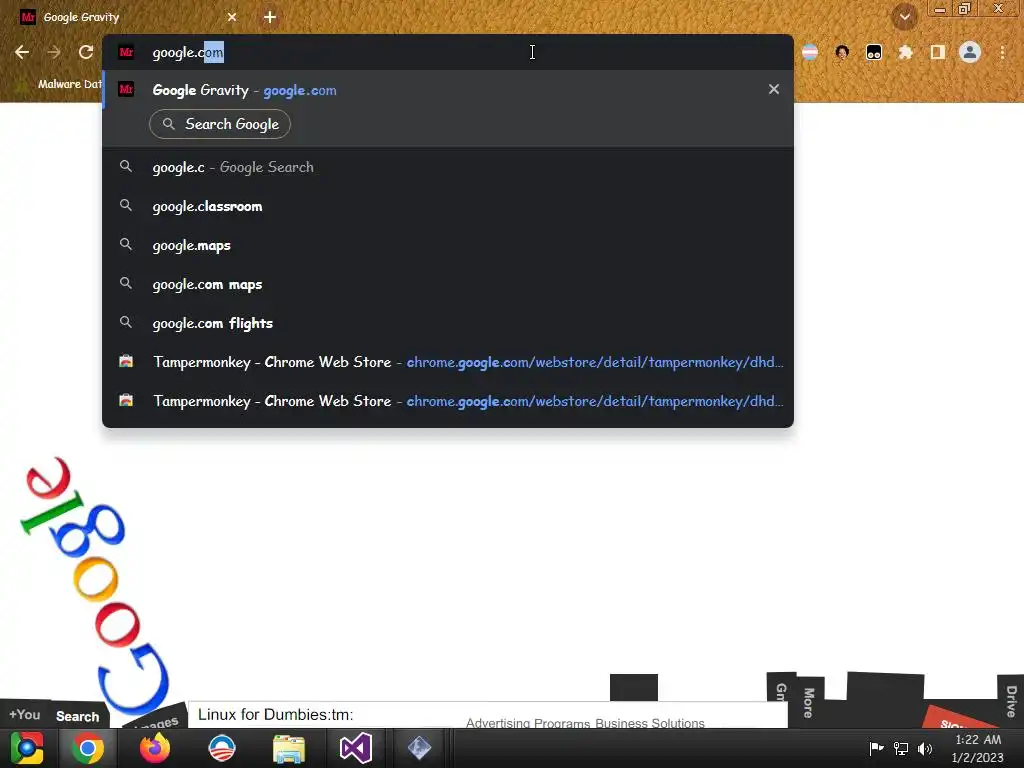Screen dimensions: 1024x768
Task: Select the Google Gravity google.com suggestion
Action: (448, 90)
